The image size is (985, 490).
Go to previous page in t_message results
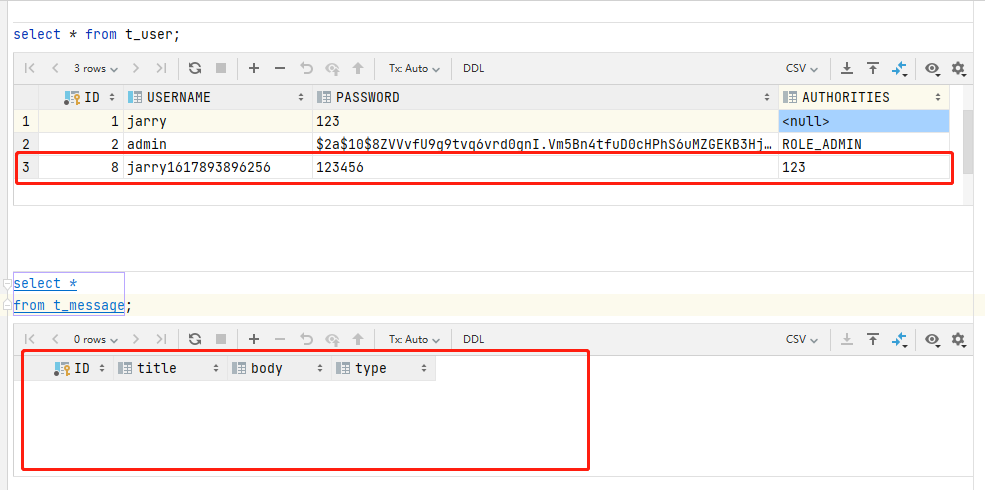click(x=55, y=339)
